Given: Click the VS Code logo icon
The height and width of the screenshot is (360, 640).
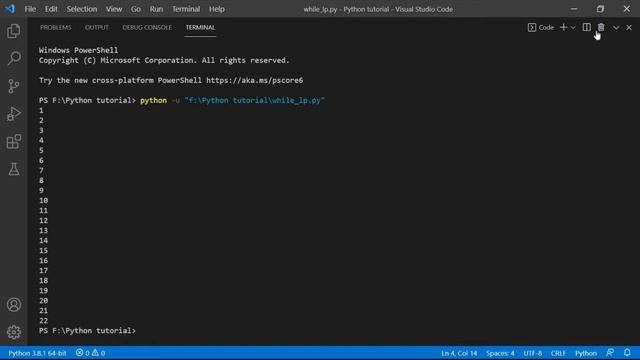Looking at the screenshot, I should (10, 9).
